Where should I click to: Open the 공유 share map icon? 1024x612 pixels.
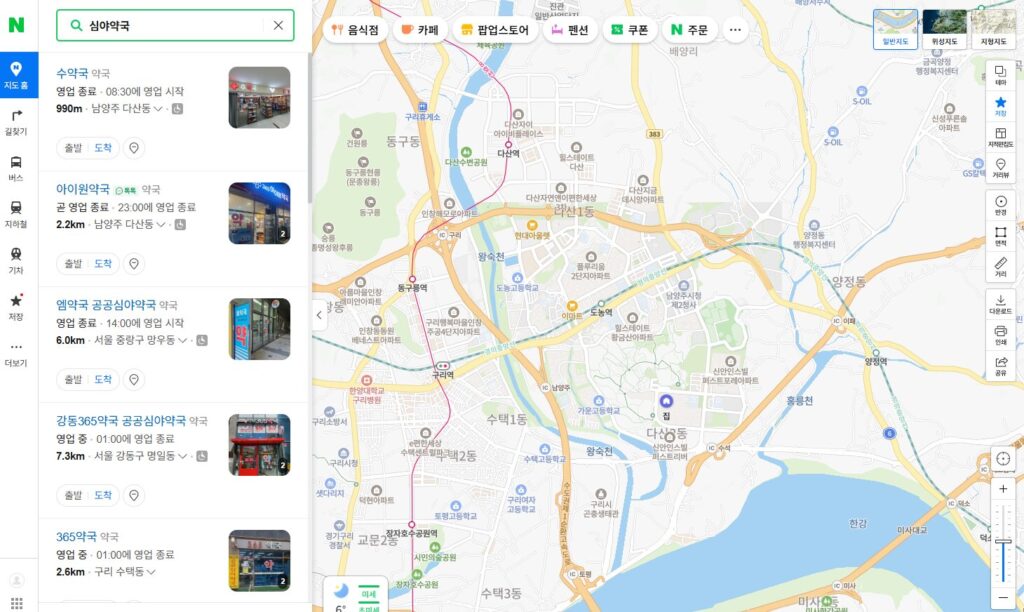tap(1001, 368)
